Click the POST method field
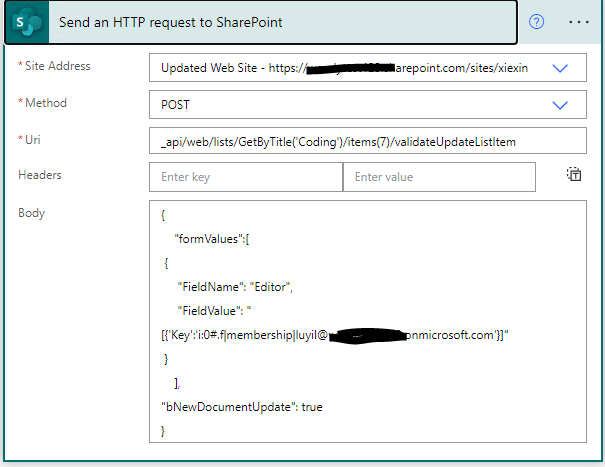 coord(368,105)
